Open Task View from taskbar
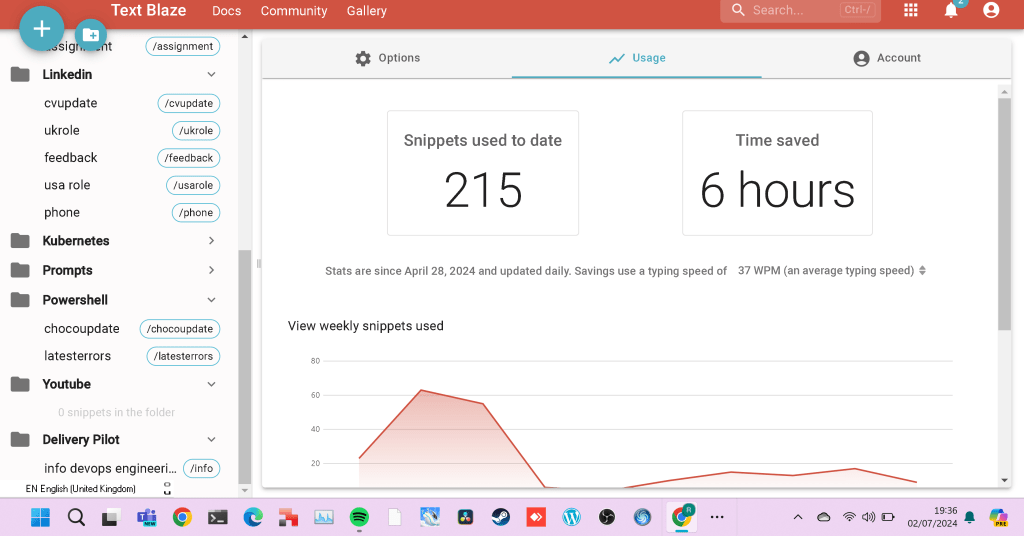Image resolution: width=1024 pixels, height=536 pixels. coord(111,518)
